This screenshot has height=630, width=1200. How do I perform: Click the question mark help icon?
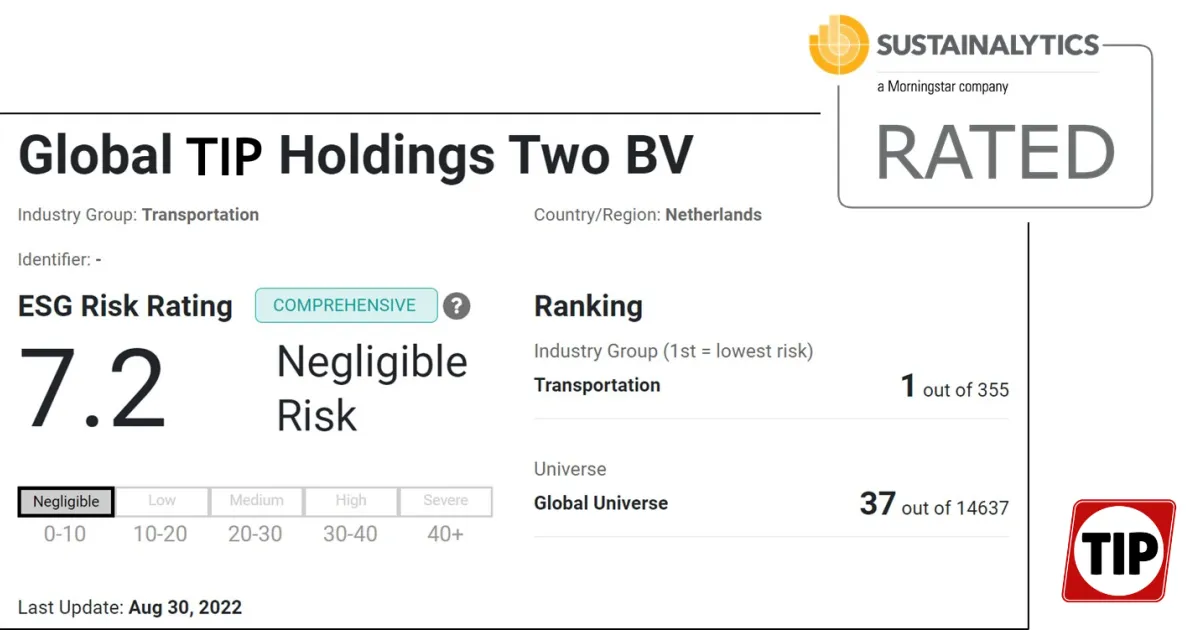click(457, 306)
